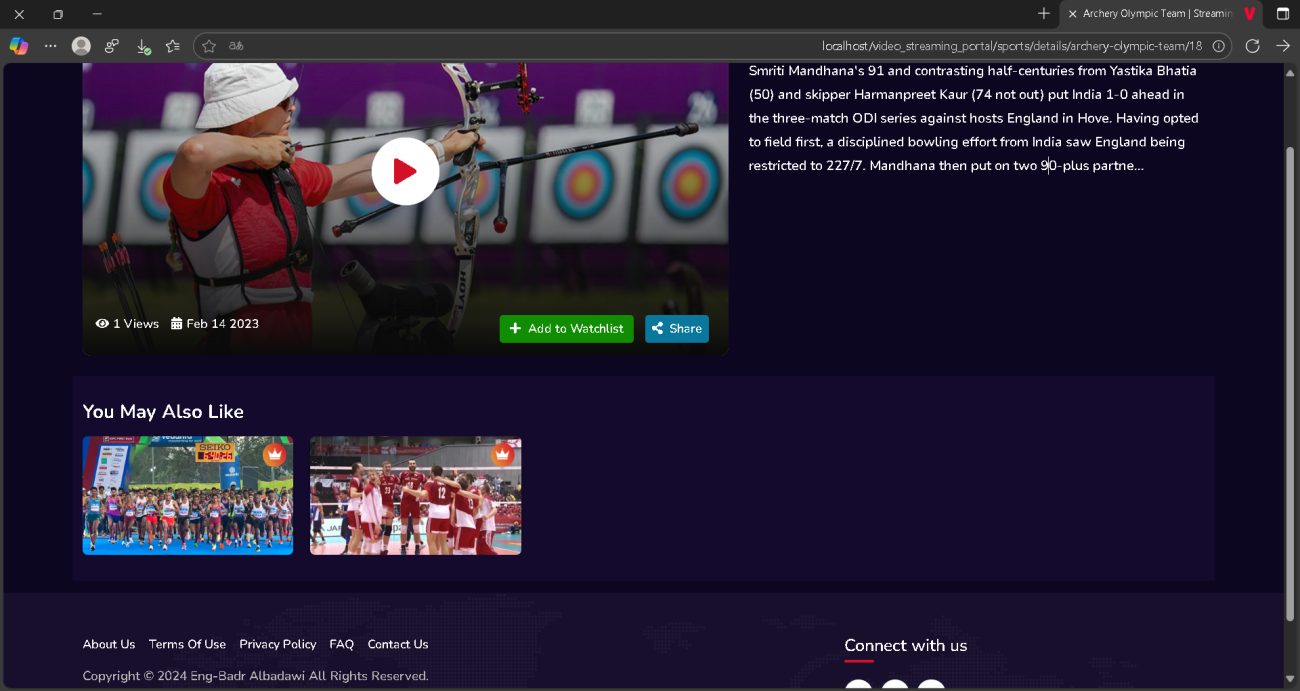Open the marathon runners thumbnail
The image size is (1300, 691).
tap(188, 495)
